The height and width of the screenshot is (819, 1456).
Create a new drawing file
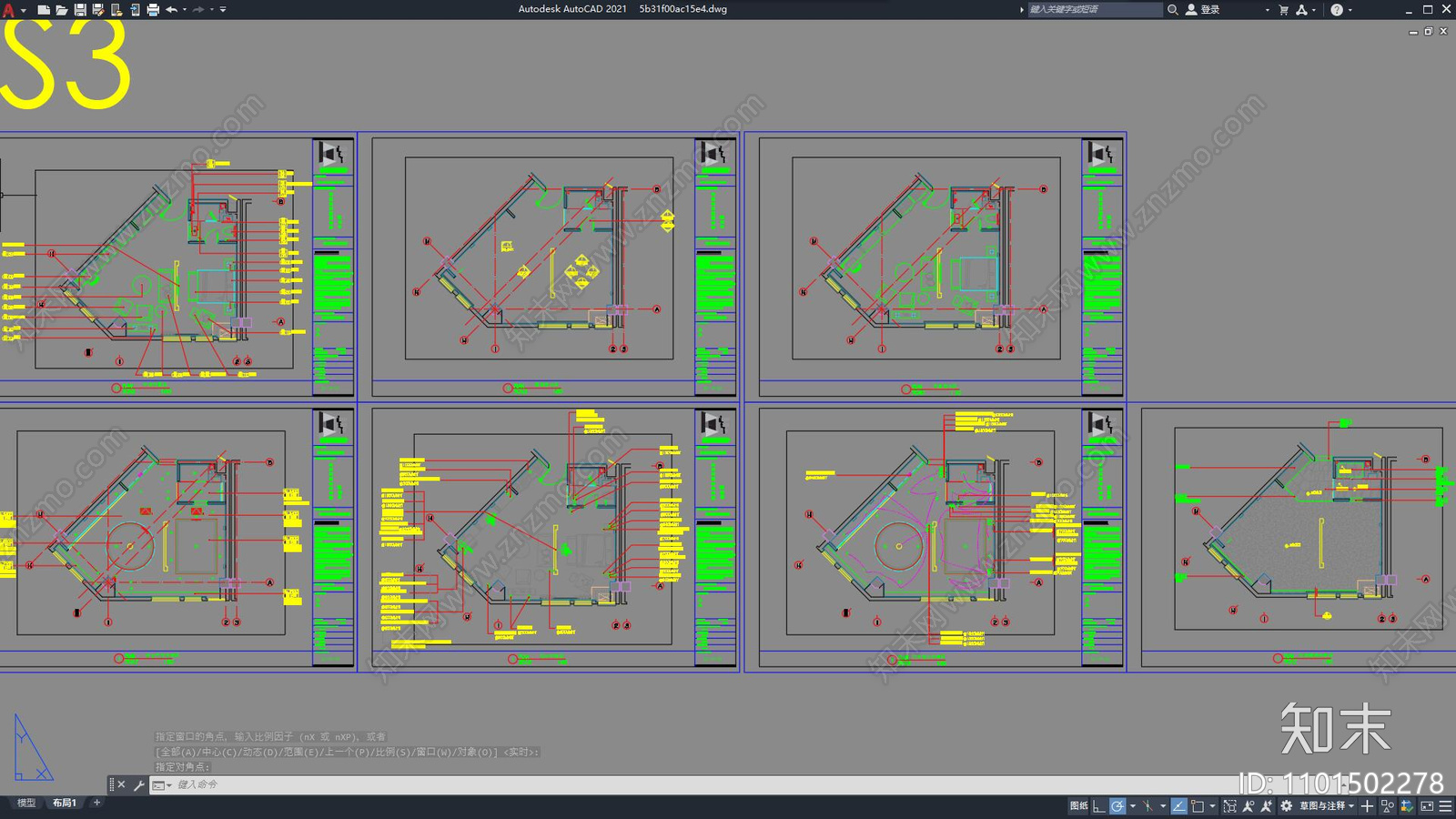[x=44, y=10]
